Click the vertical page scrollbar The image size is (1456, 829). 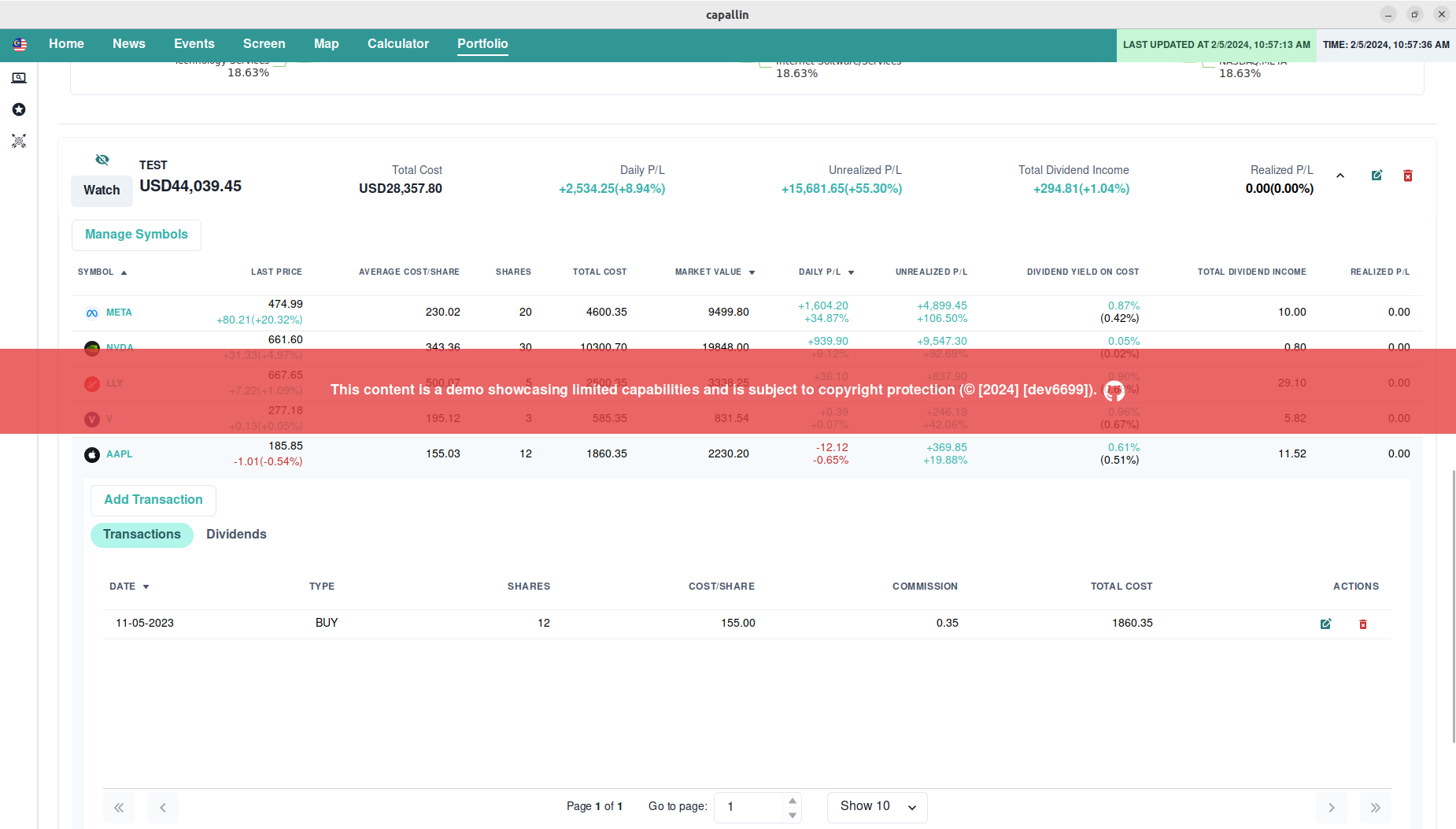tap(1453, 606)
